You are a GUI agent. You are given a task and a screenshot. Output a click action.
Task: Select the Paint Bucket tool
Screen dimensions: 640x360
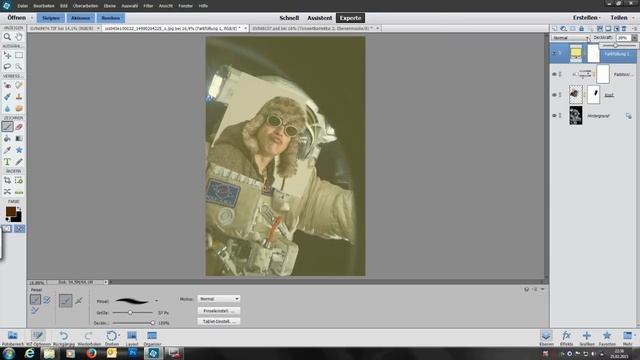7,138
